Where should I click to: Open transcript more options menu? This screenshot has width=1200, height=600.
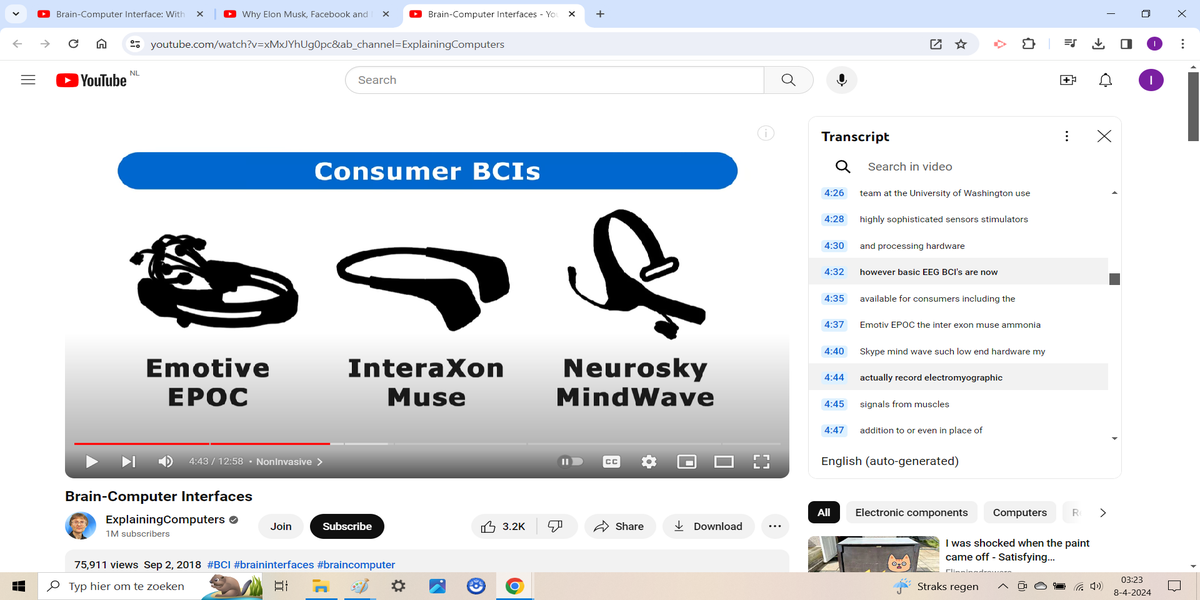pyautogui.click(x=1067, y=136)
